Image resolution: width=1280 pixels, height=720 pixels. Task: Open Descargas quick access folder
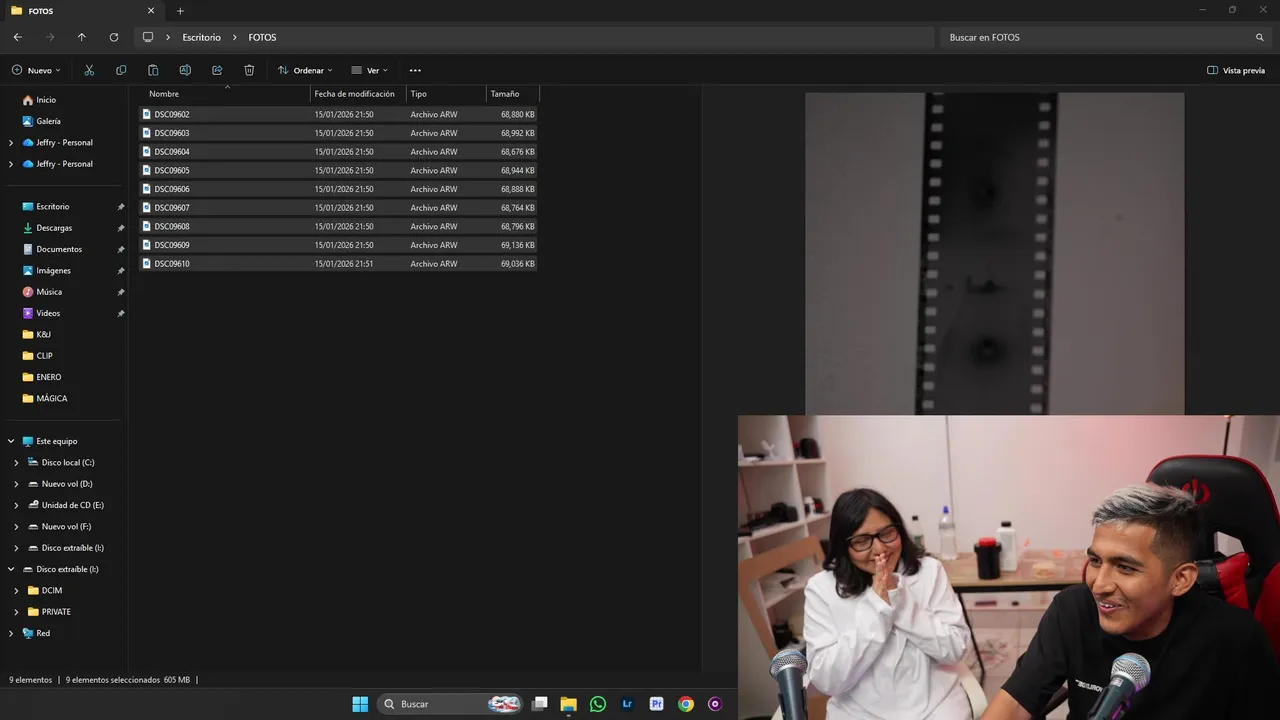(54, 228)
